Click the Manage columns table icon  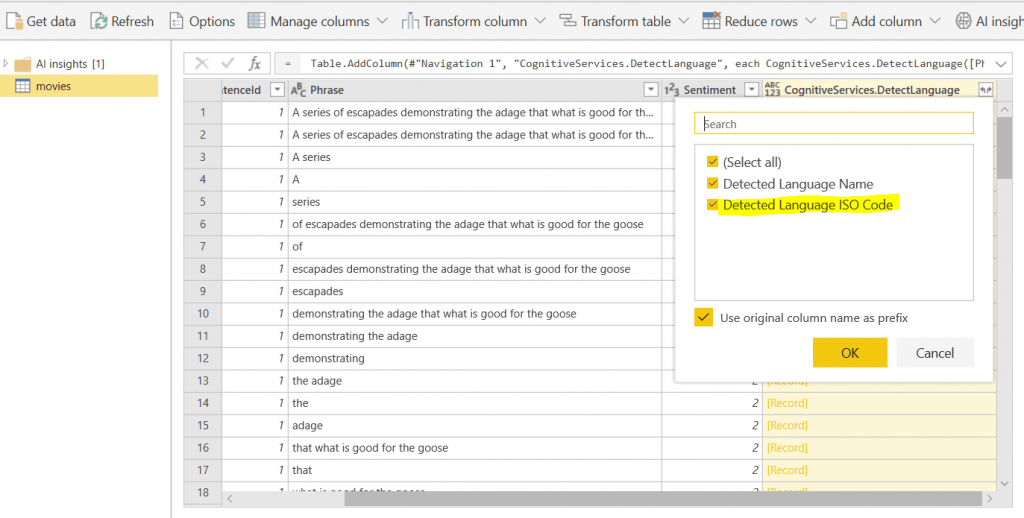point(257,20)
